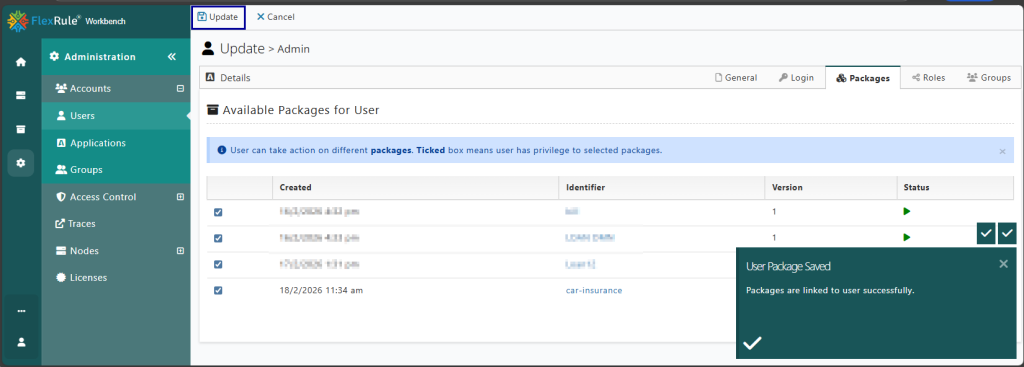Image resolution: width=1024 pixels, height=367 pixels.
Task: Untick the third package row checkbox
Action: (x=218, y=264)
